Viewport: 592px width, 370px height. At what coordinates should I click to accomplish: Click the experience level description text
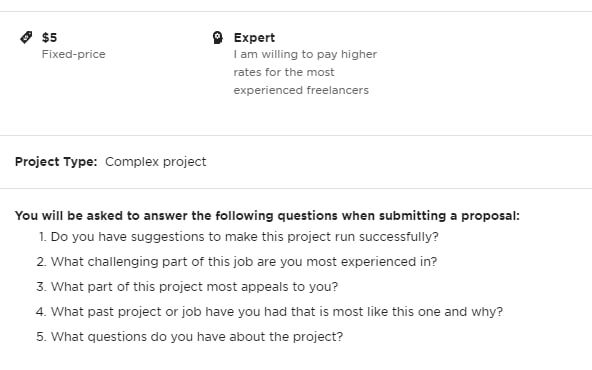coord(305,72)
